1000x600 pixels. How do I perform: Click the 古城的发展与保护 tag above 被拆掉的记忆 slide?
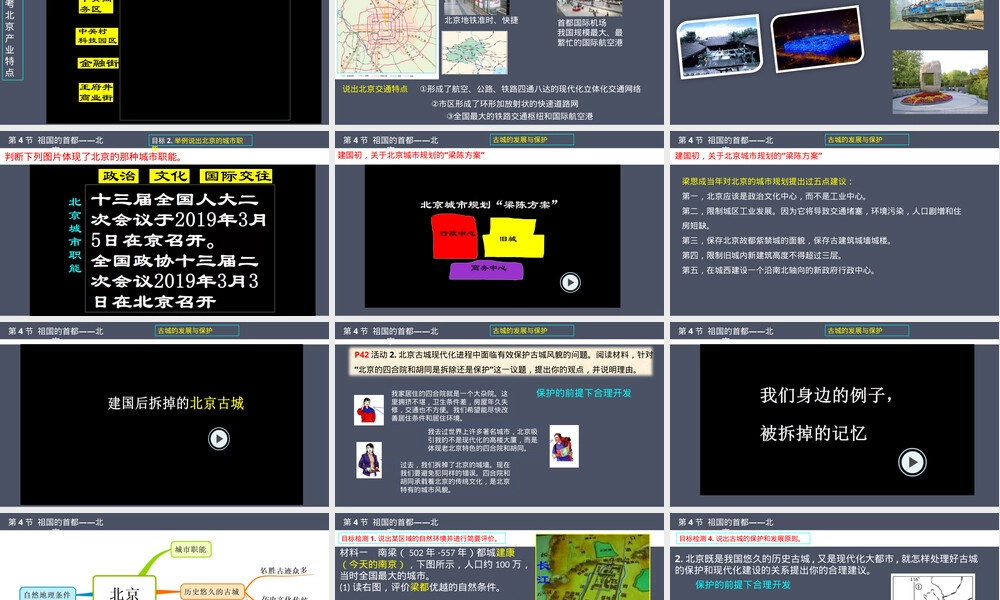coord(867,331)
